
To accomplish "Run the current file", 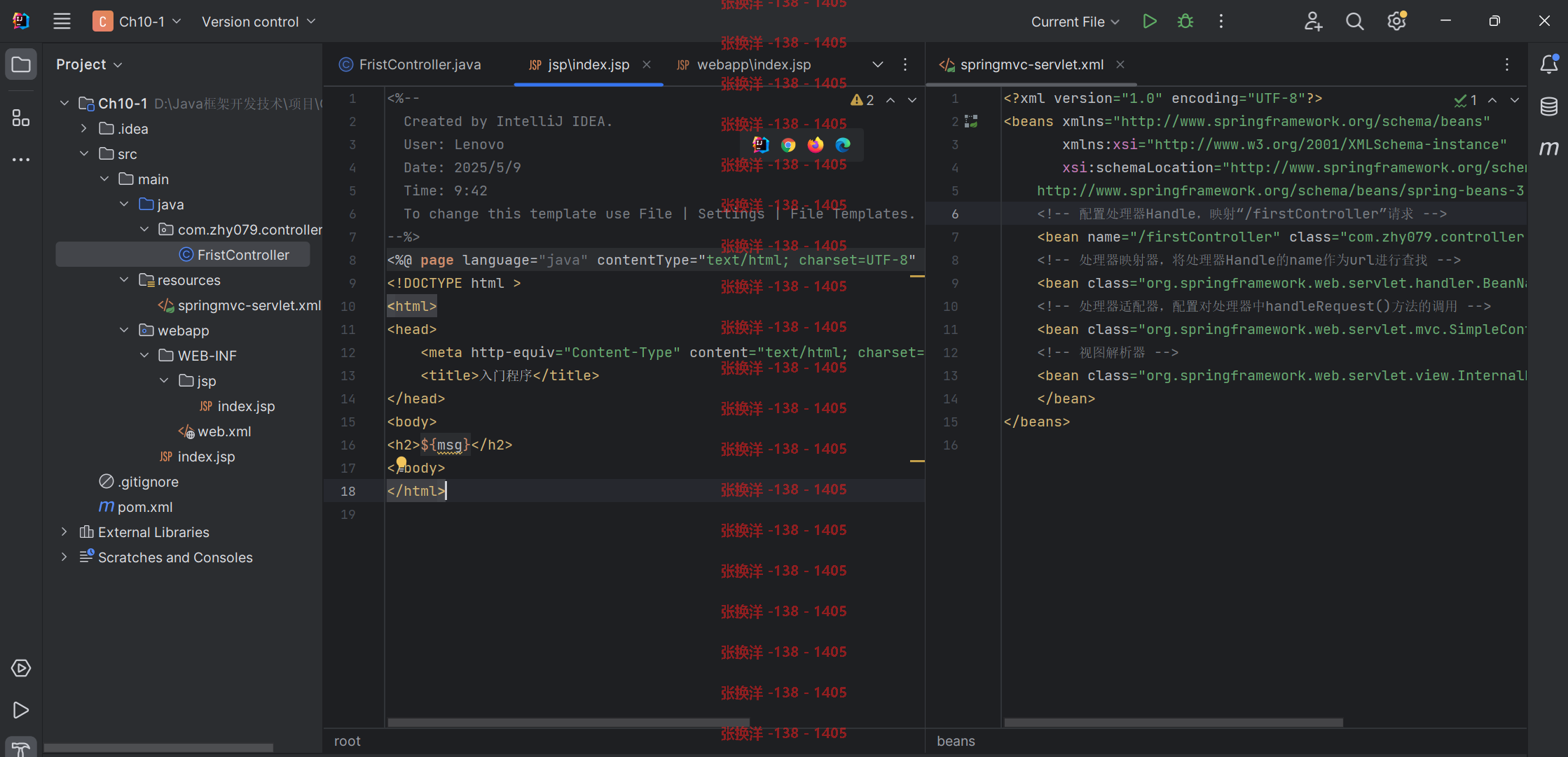I will point(1150,22).
